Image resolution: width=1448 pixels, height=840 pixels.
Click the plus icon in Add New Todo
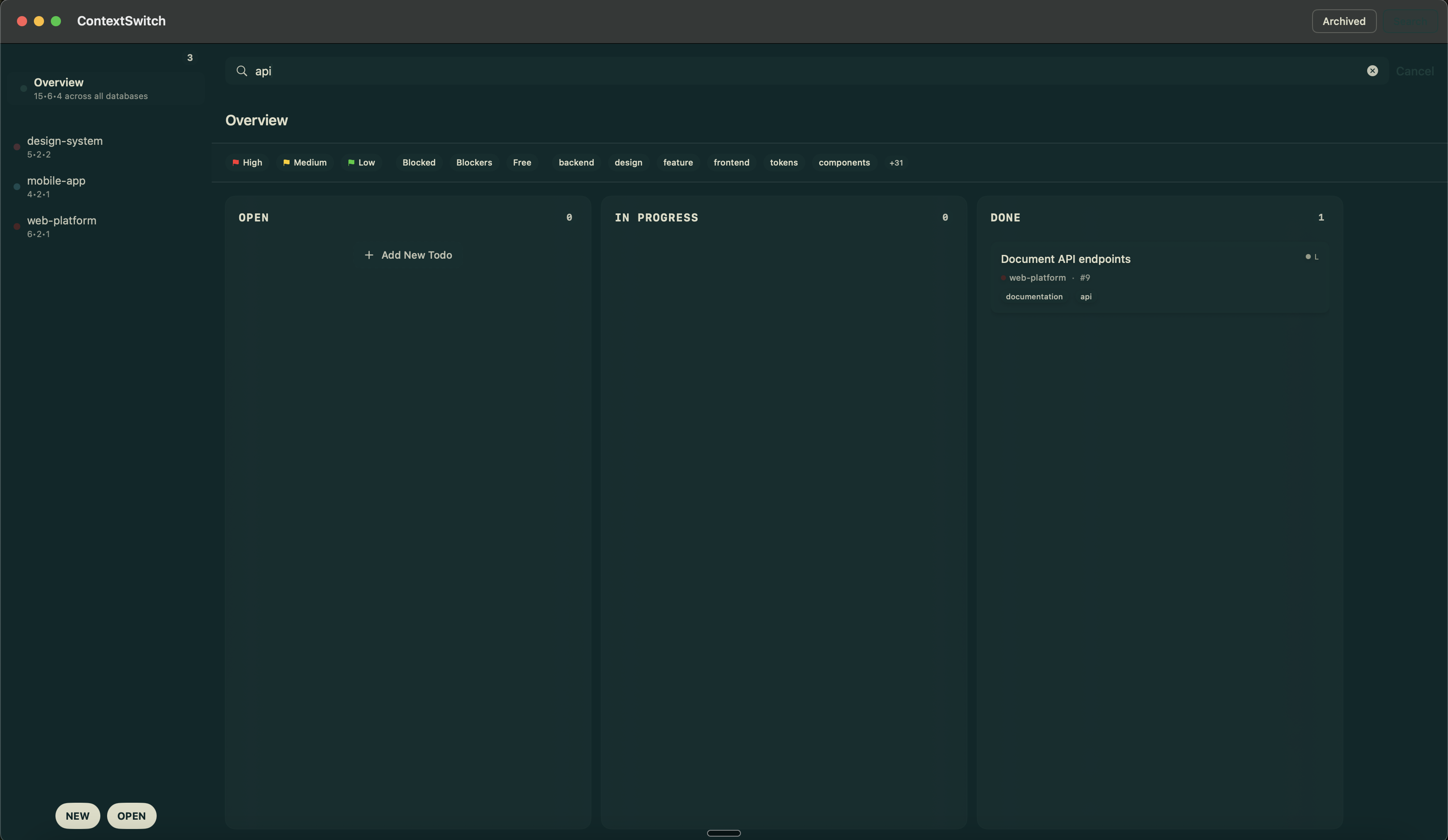[369, 255]
